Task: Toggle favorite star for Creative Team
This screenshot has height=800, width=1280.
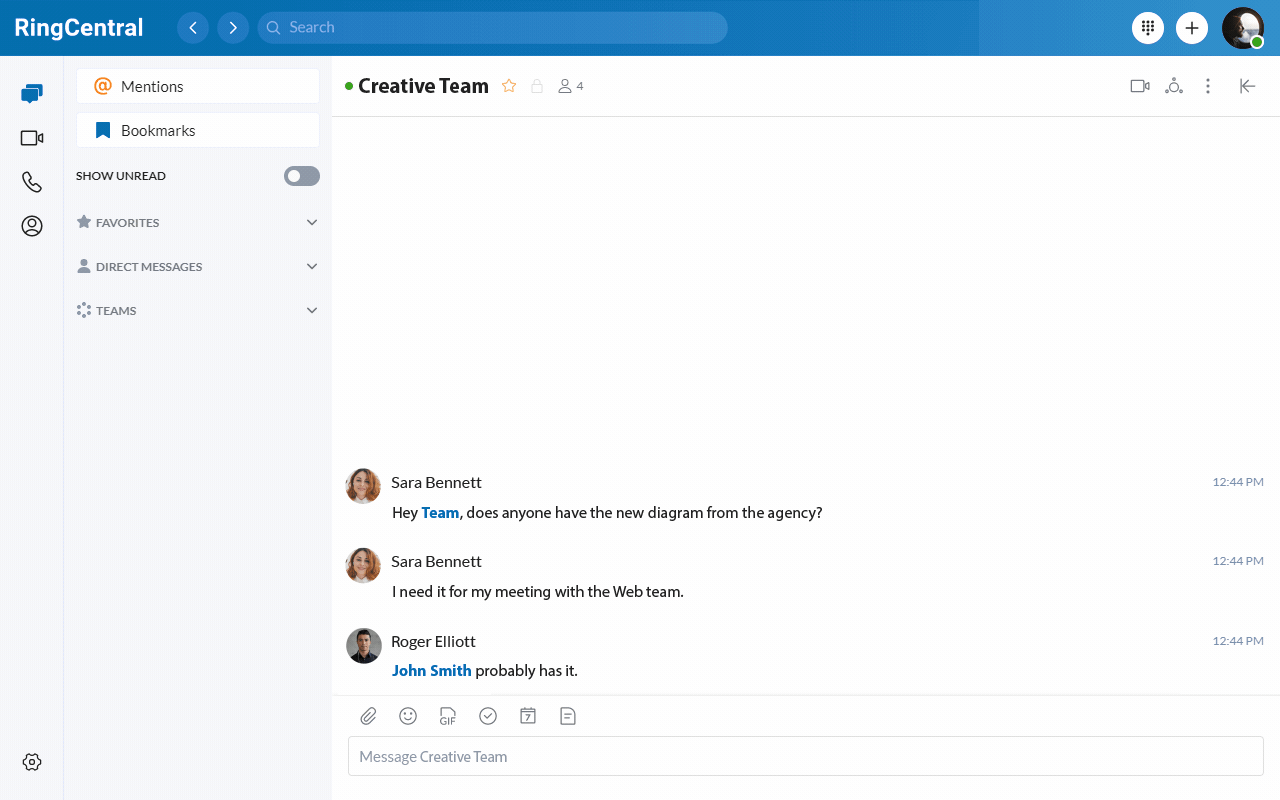Action: point(509,86)
